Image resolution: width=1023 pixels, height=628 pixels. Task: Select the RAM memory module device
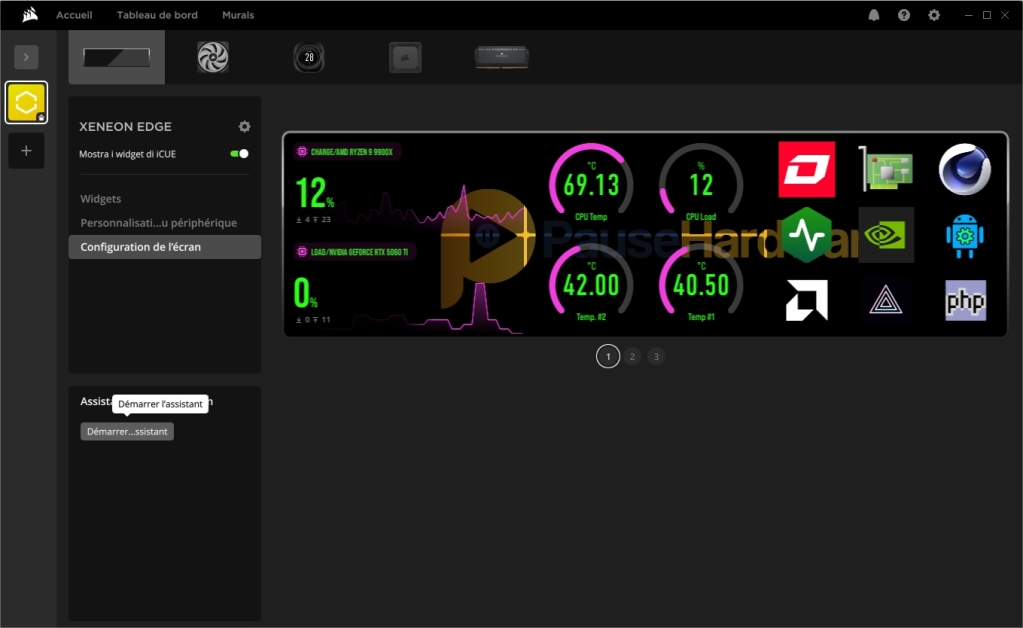(501, 57)
